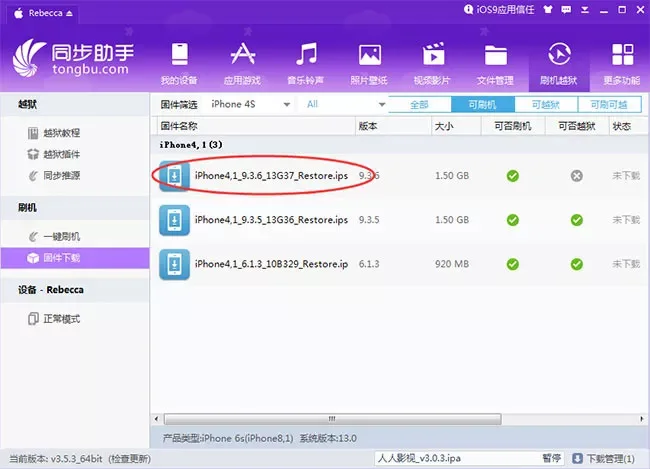This screenshot has width=650, height=469.
Task: Switch to 可刷可越 filter tab
Action: coord(609,104)
